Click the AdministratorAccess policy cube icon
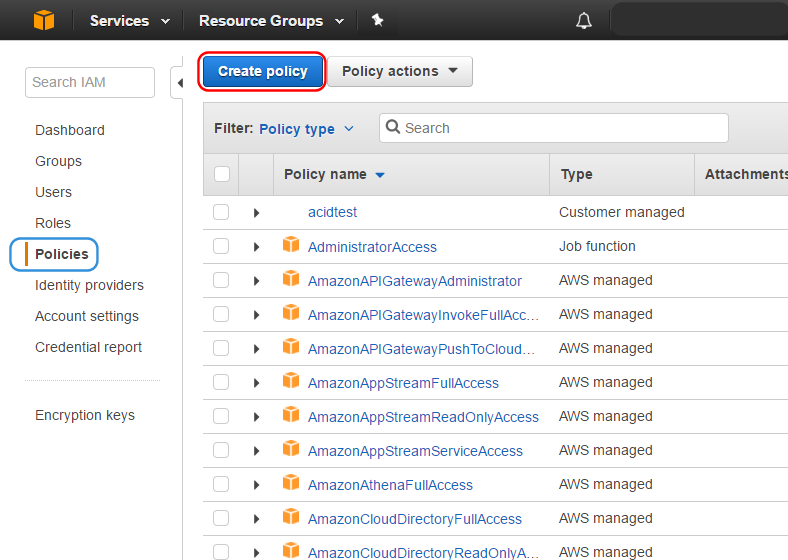788x560 pixels. 291,245
